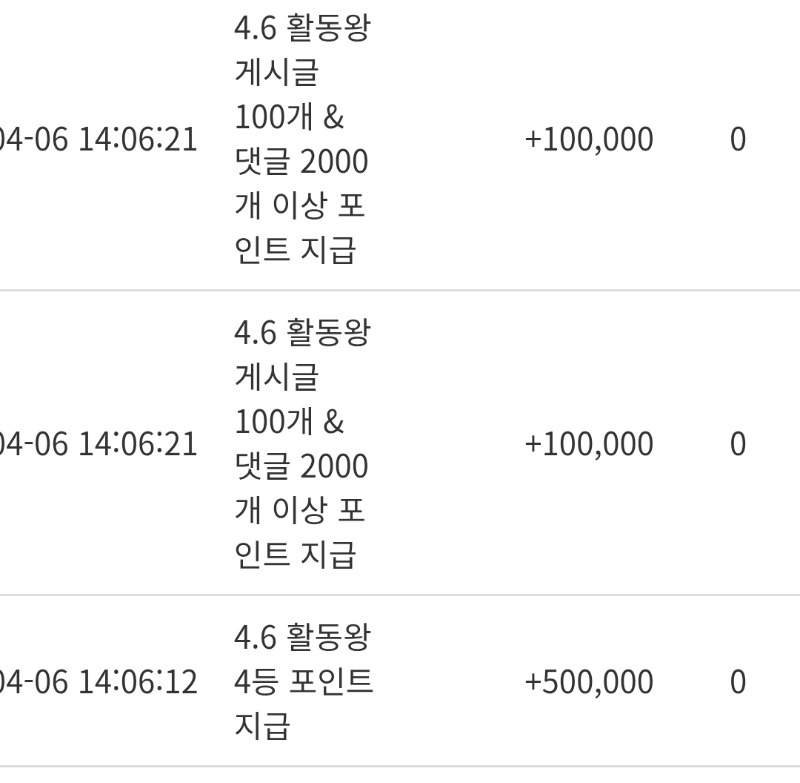Click the 0 balance in the middle row

[737, 444]
